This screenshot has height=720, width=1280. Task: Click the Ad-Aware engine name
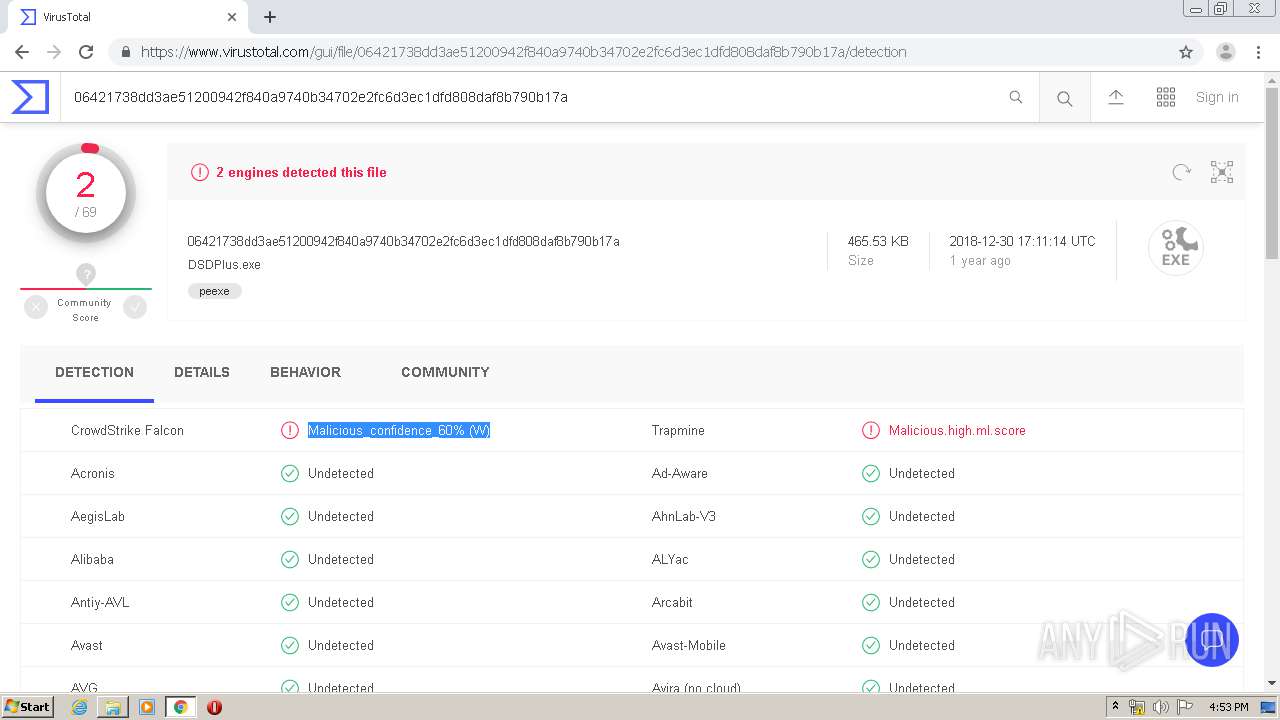[680, 473]
